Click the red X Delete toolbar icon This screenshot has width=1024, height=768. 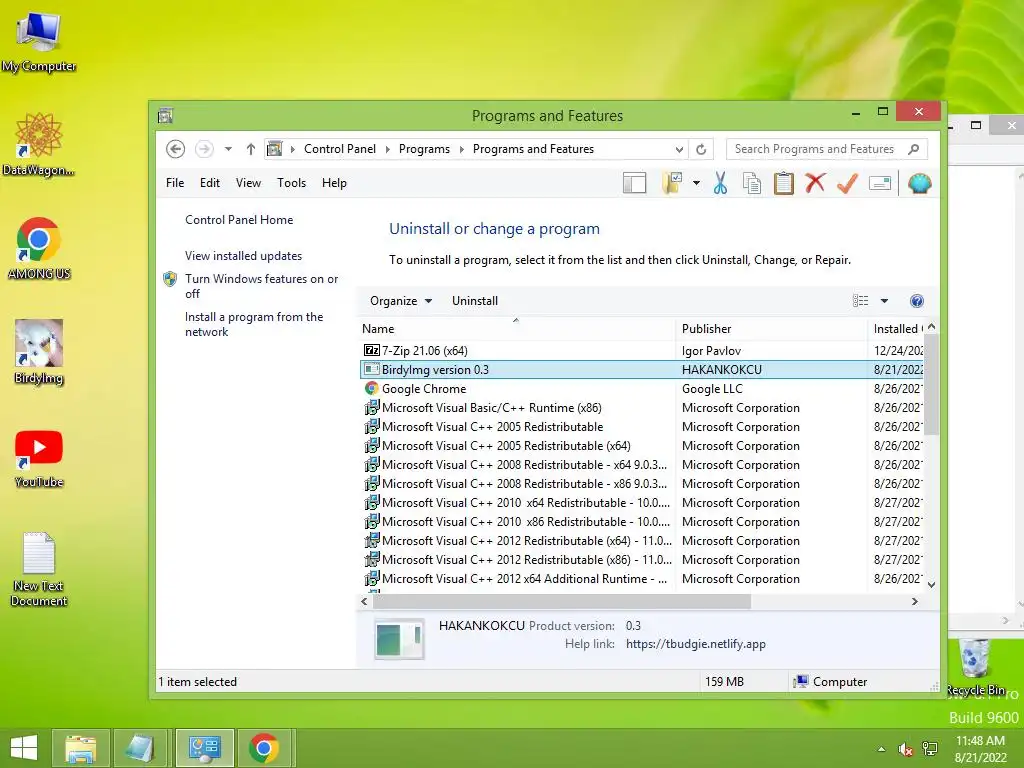[x=815, y=183]
